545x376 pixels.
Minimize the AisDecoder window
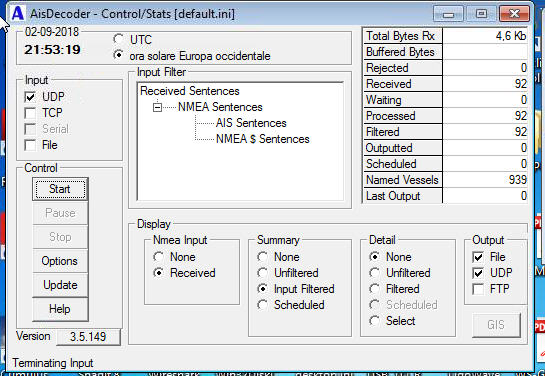tap(448, 14)
